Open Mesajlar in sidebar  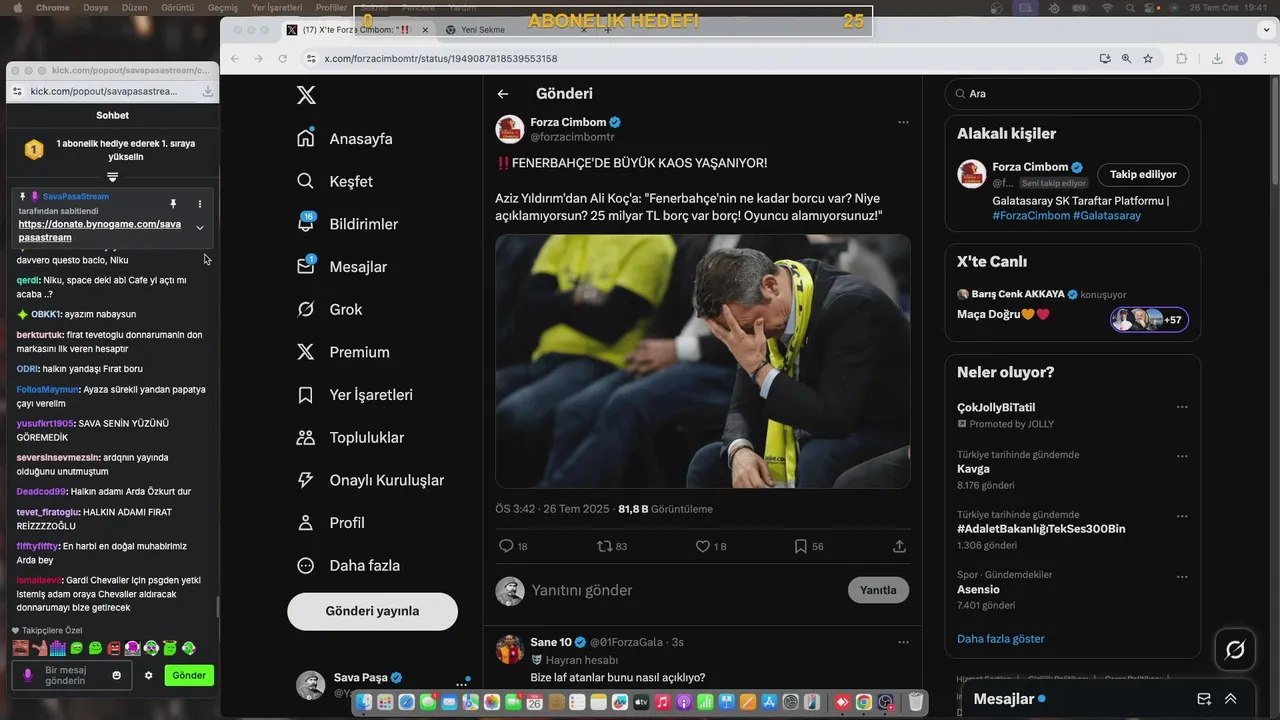[342, 267]
